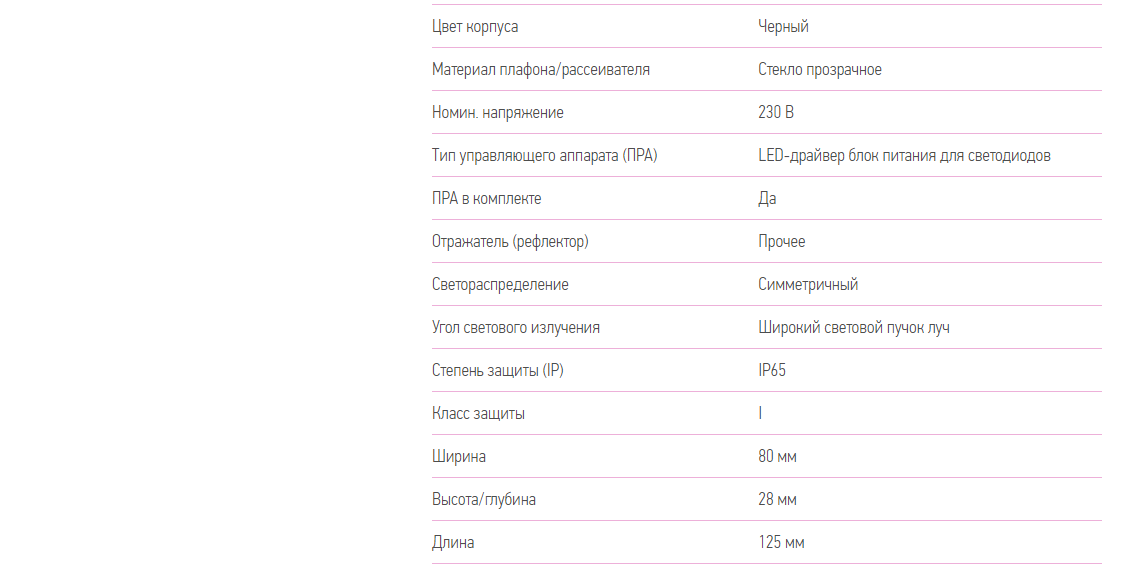
Task: Click the 'Да' value
Action: click(x=767, y=199)
